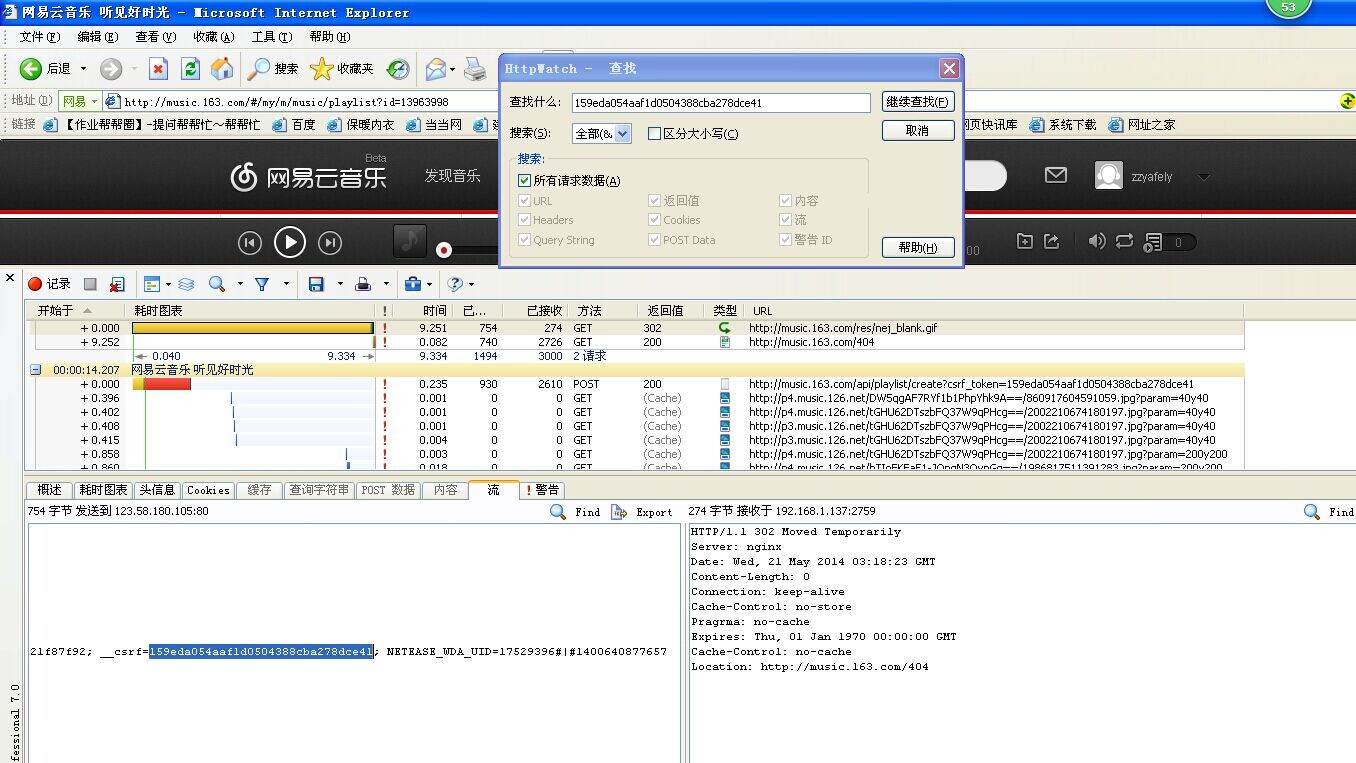
Task: Click the 取消 cancel button
Action: click(x=917, y=131)
